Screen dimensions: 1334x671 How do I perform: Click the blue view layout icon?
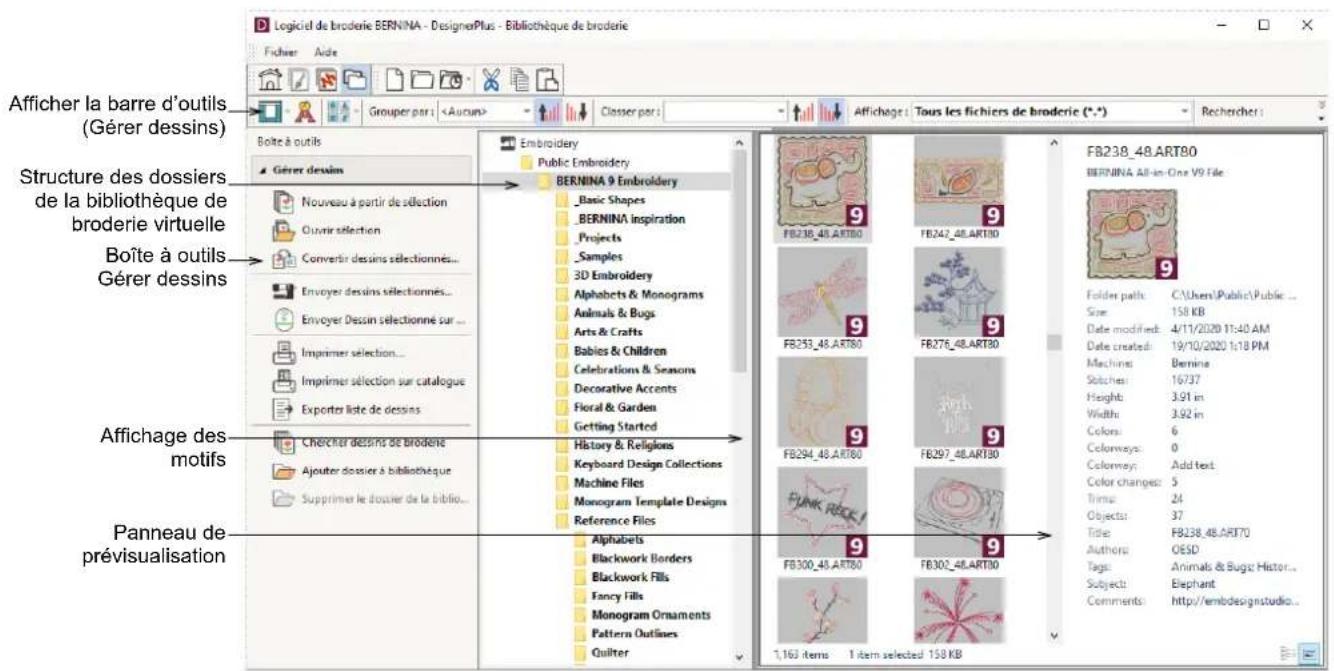point(340,112)
